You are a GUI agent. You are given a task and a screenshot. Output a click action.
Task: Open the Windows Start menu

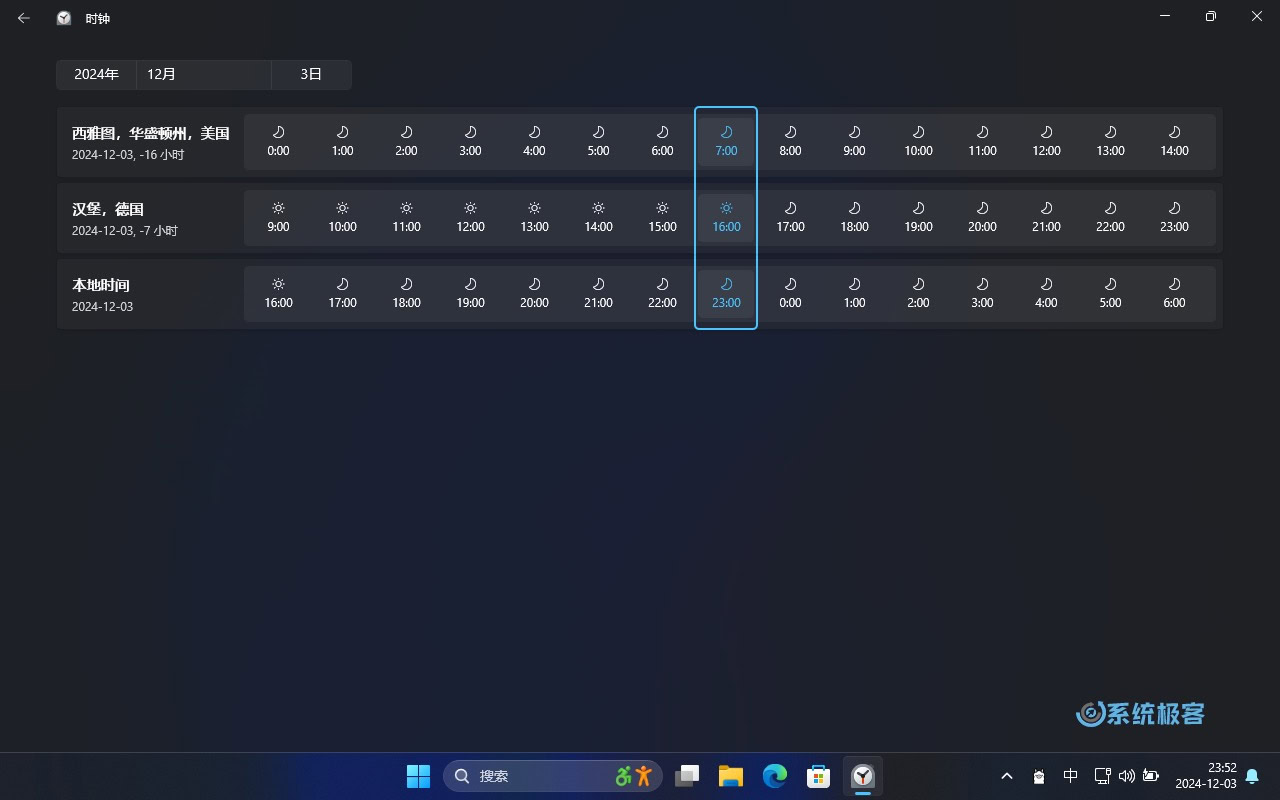[418, 776]
